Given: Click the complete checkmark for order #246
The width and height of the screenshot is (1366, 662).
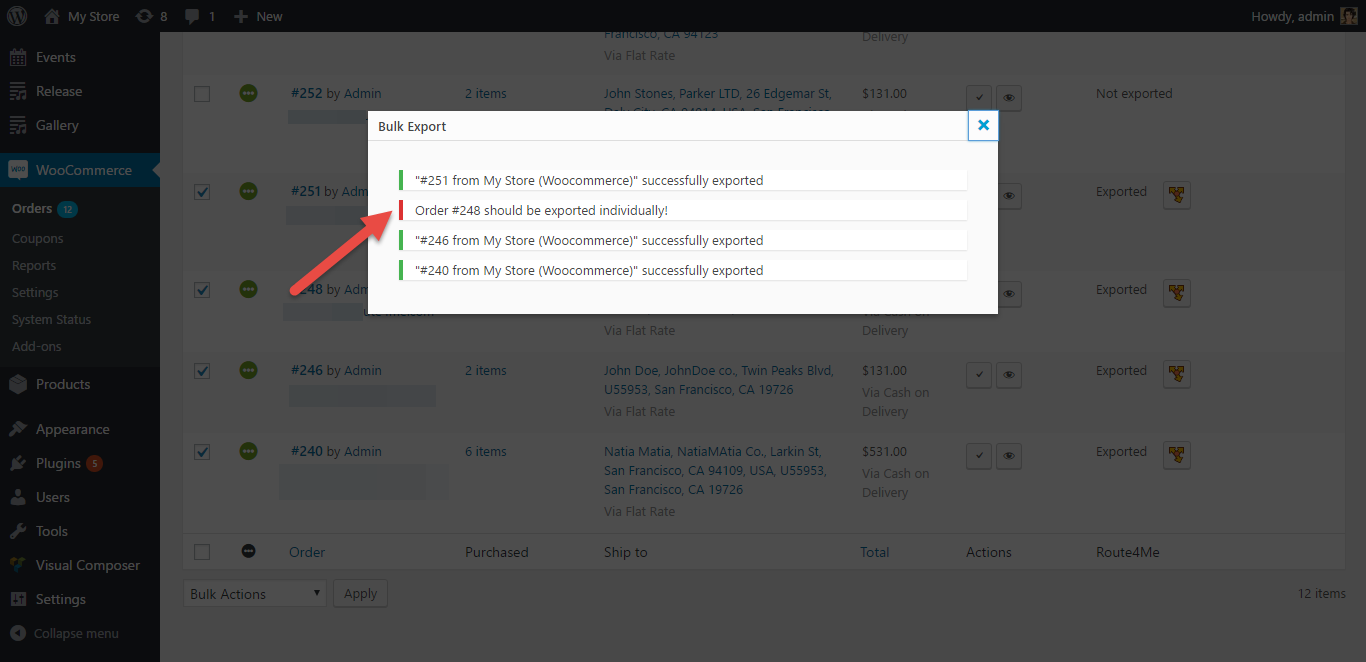Looking at the screenshot, I should point(979,374).
